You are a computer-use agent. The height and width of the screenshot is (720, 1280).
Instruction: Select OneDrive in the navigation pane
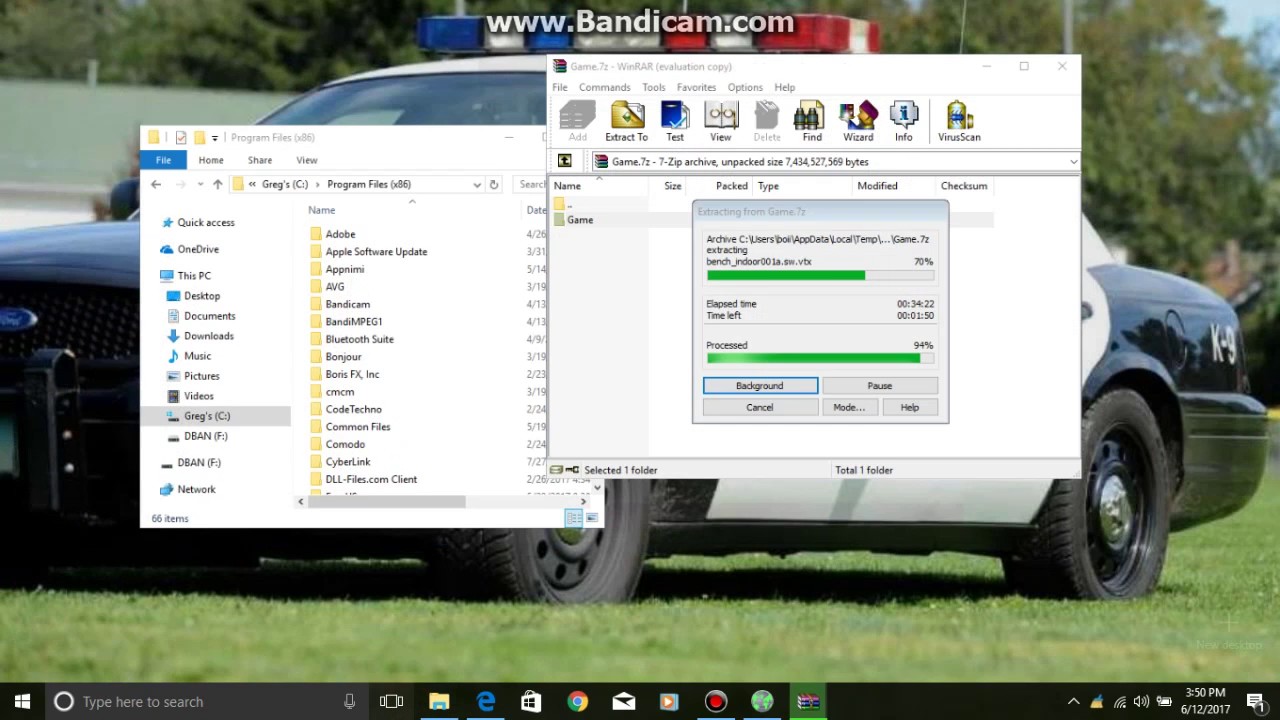[198, 249]
